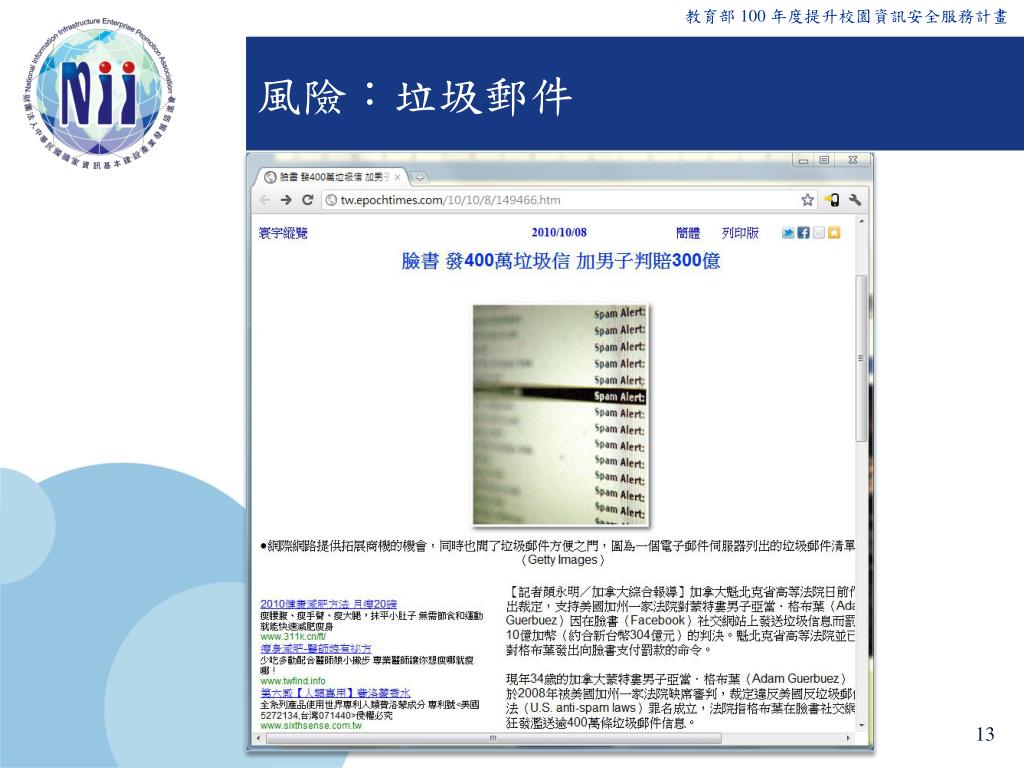Click the yellow extension icon beside the star
Image resolution: width=1024 pixels, height=768 pixels.
point(831,200)
